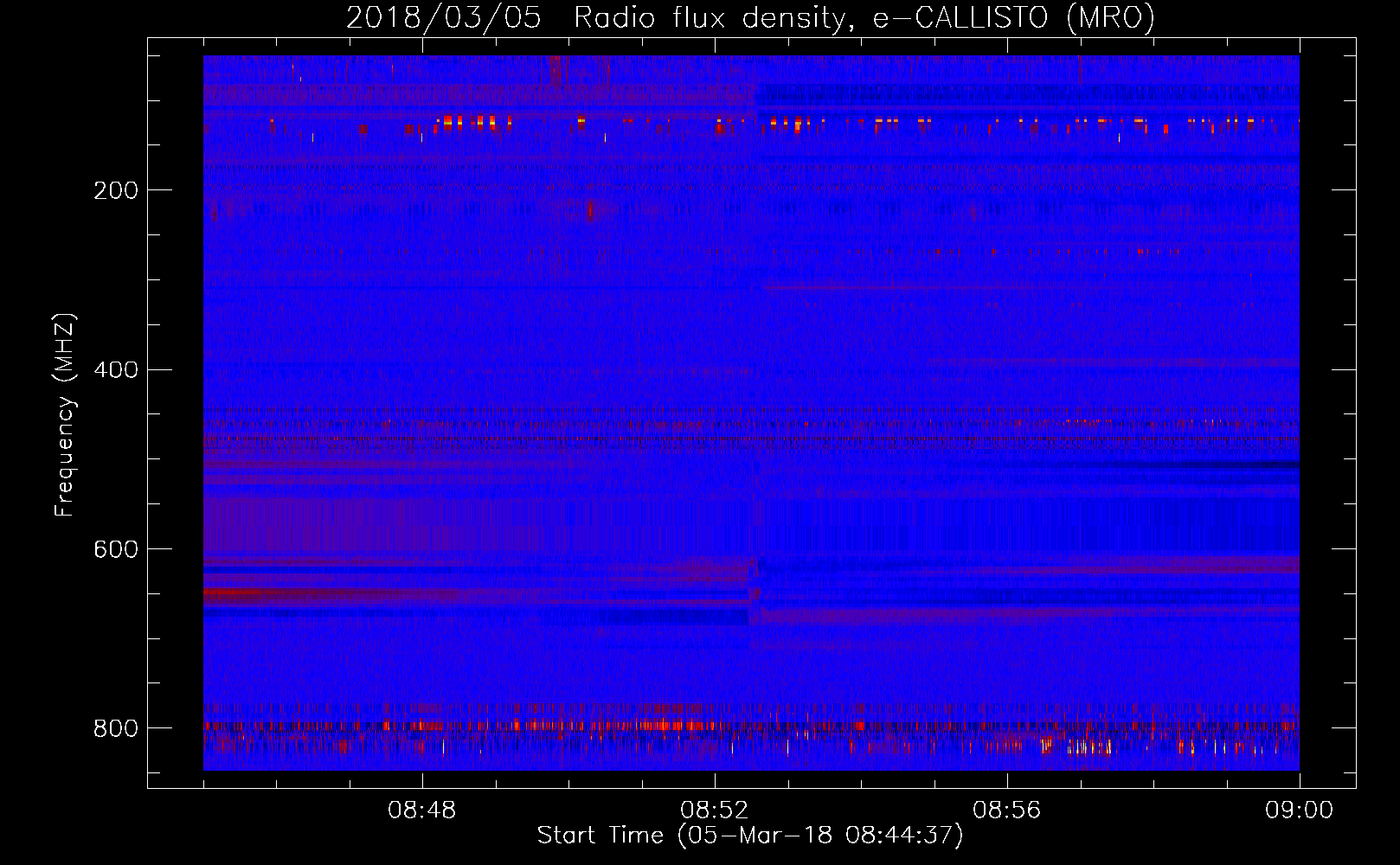The height and width of the screenshot is (865, 1400).
Task: Select the 200 frequency axis label
Action: point(116,190)
